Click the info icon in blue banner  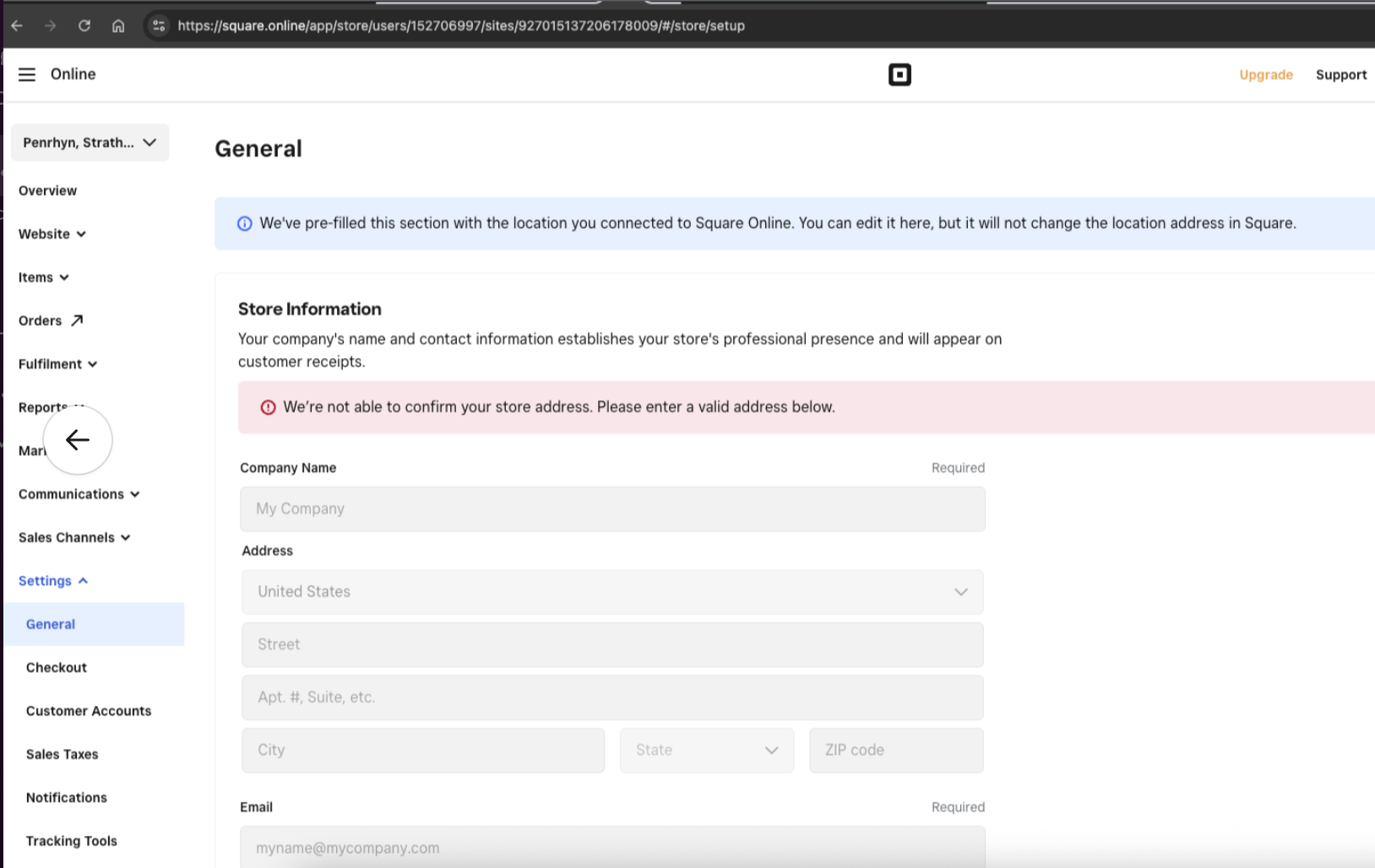(x=244, y=224)
